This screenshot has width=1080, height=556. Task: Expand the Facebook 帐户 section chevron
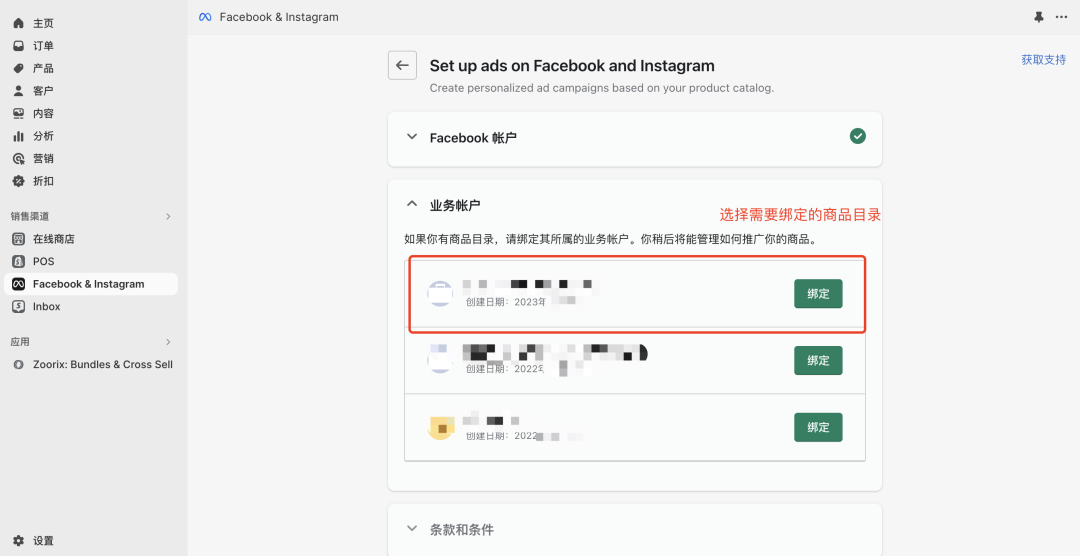click(x=412, y=136)
